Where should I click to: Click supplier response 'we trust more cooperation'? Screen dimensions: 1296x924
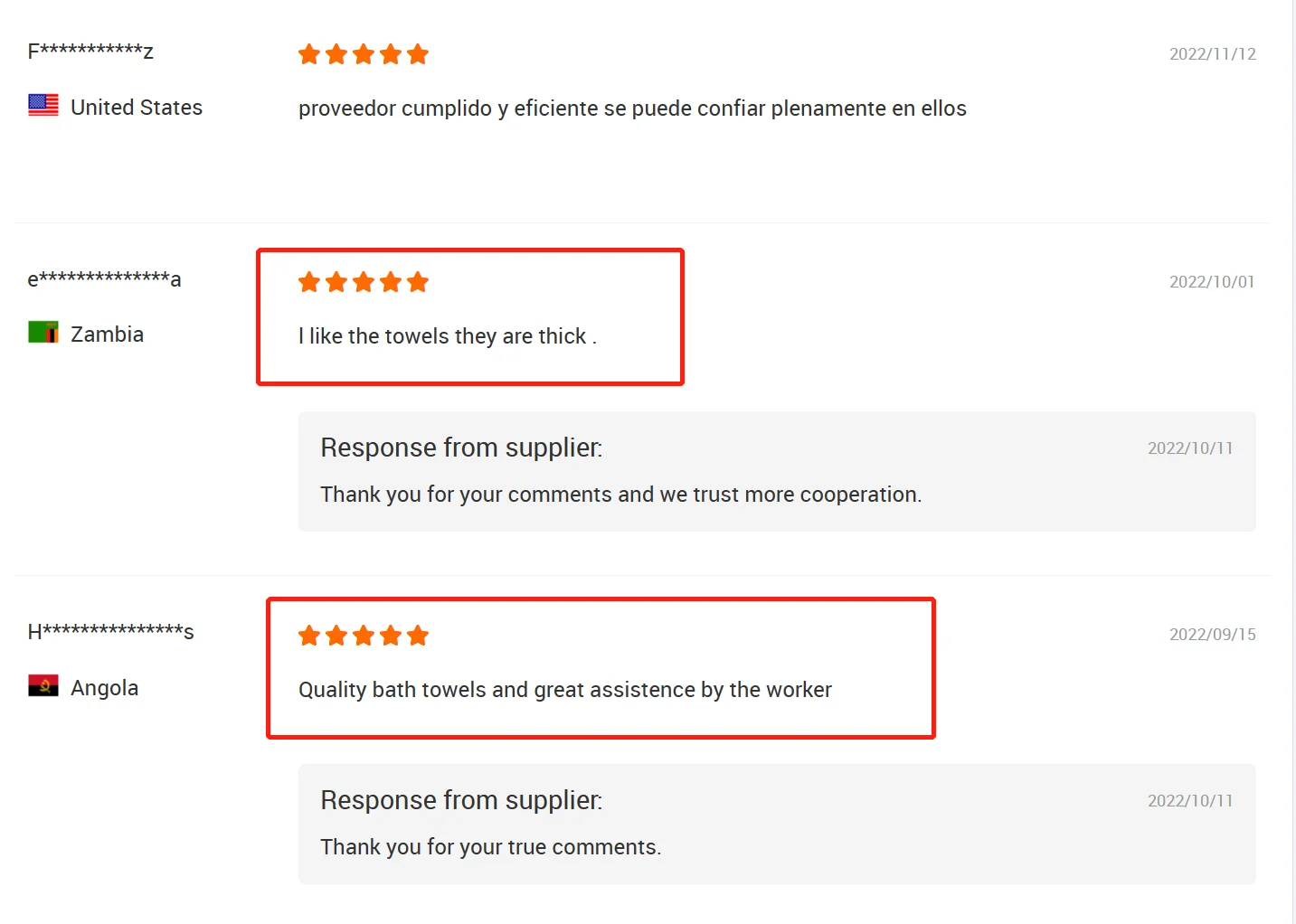click(620, 495)
